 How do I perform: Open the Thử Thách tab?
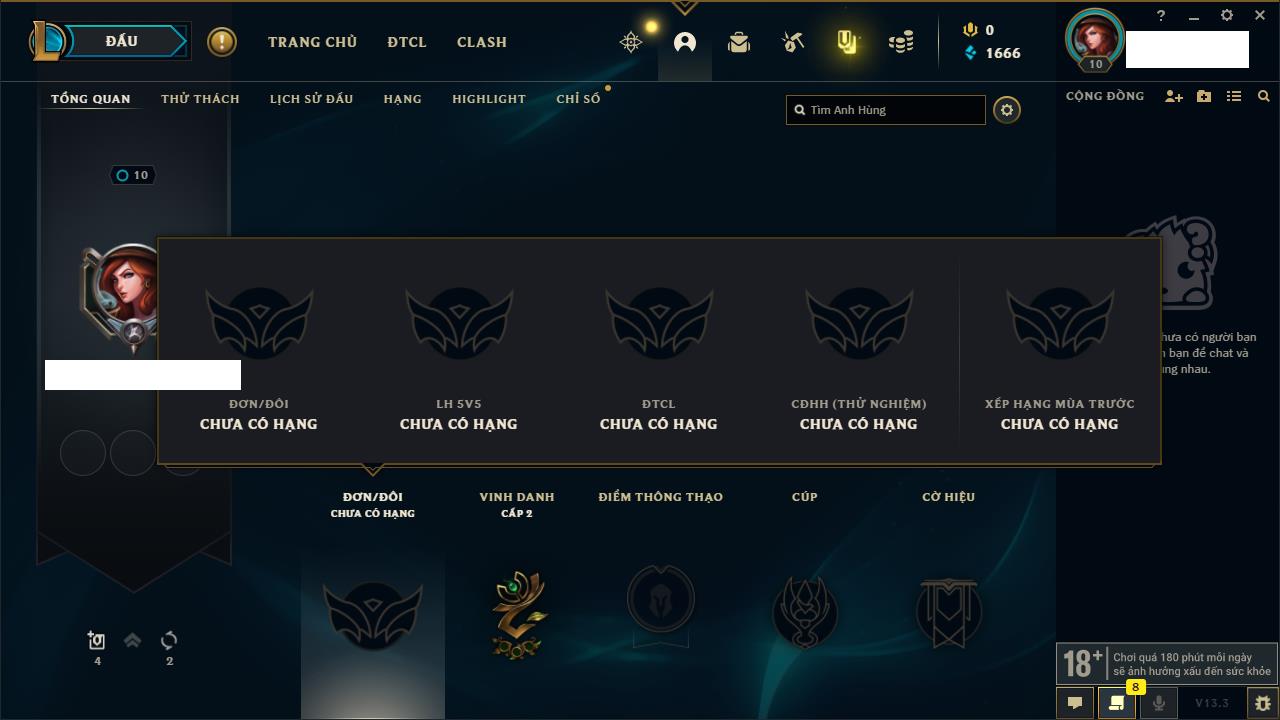click(x=200, y=99)
